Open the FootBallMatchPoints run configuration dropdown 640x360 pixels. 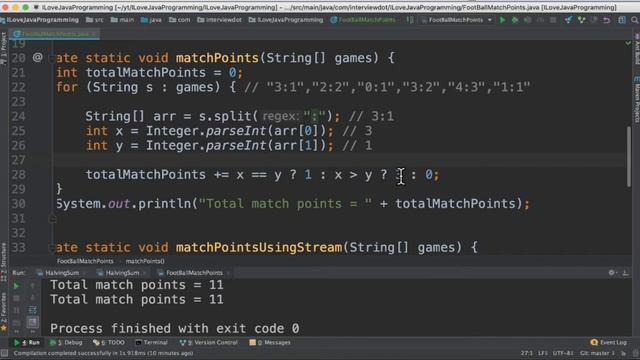coord(456,20)
